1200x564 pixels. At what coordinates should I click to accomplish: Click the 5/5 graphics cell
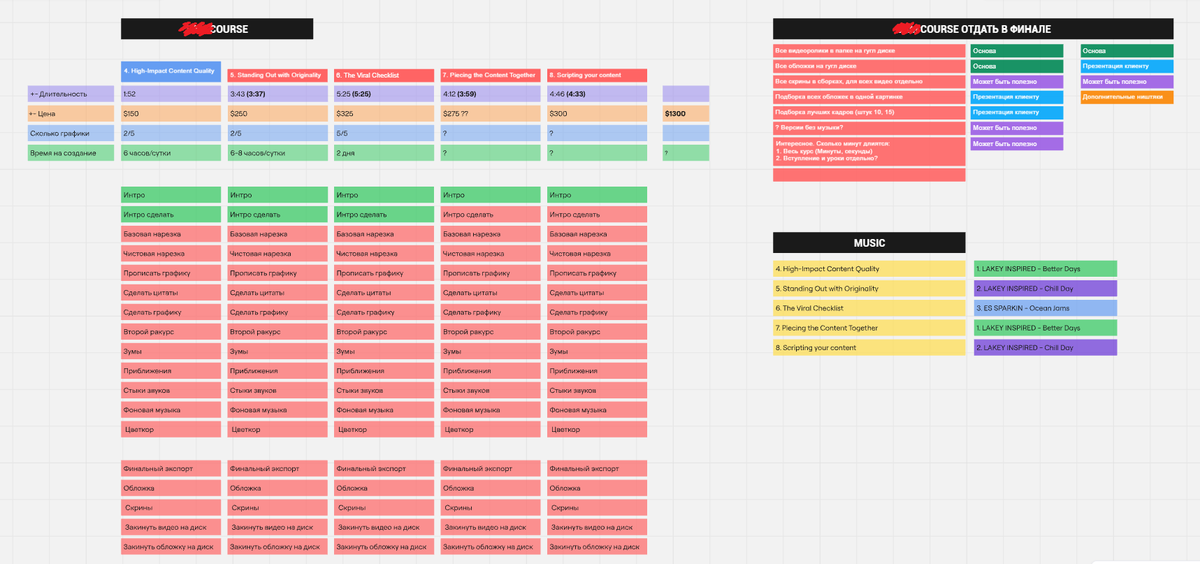[x=384, y=133]
